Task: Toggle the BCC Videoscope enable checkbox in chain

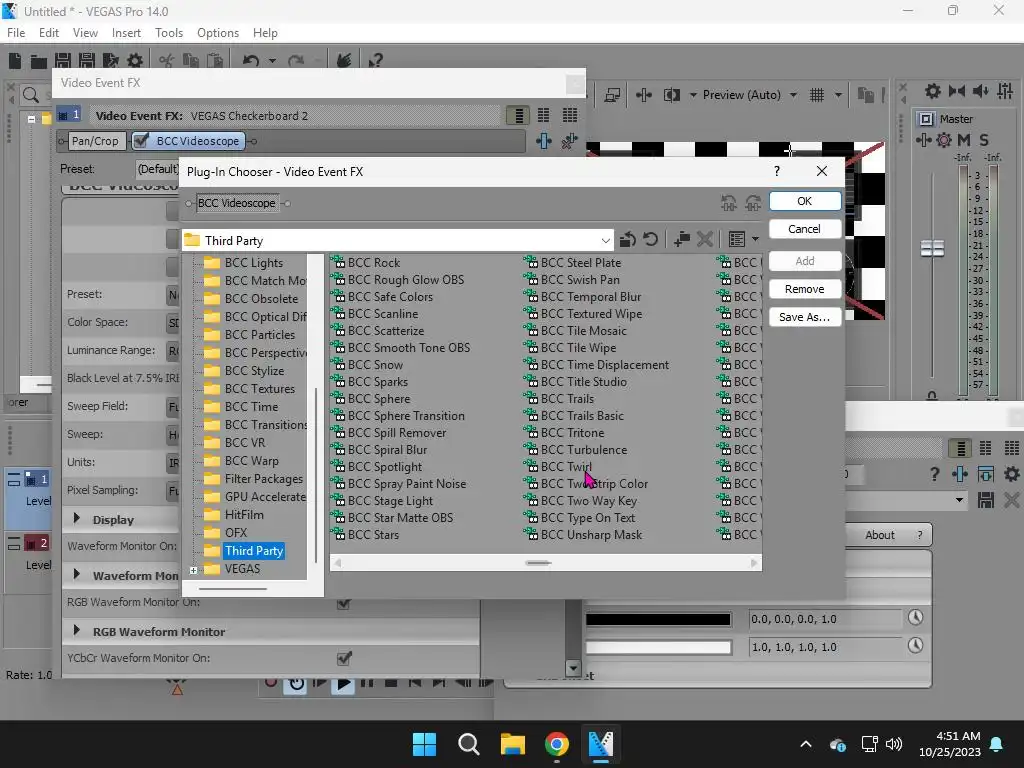Action: (141, 140)
